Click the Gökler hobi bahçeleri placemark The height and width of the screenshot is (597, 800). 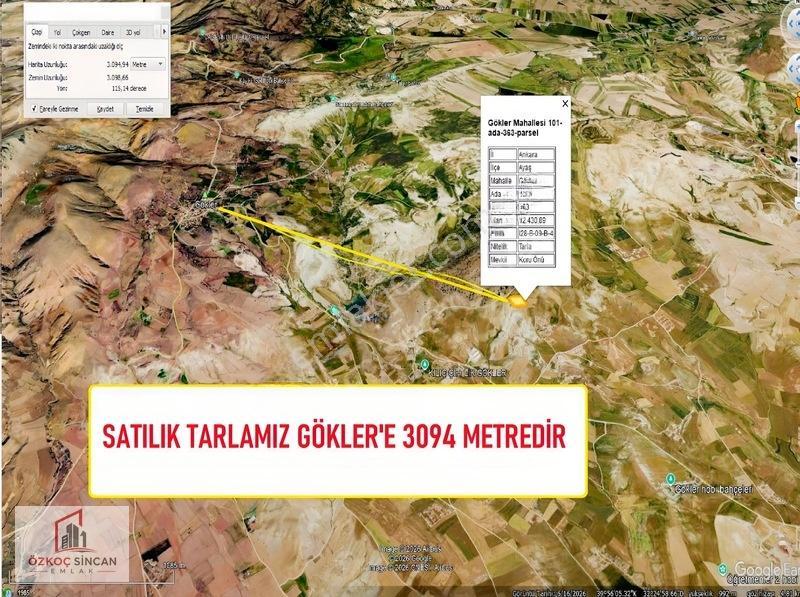pyautogui.click(x=670, y=480)
